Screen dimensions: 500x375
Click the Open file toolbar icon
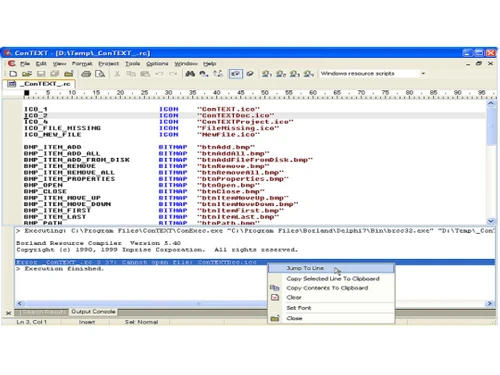click(27, 74)
